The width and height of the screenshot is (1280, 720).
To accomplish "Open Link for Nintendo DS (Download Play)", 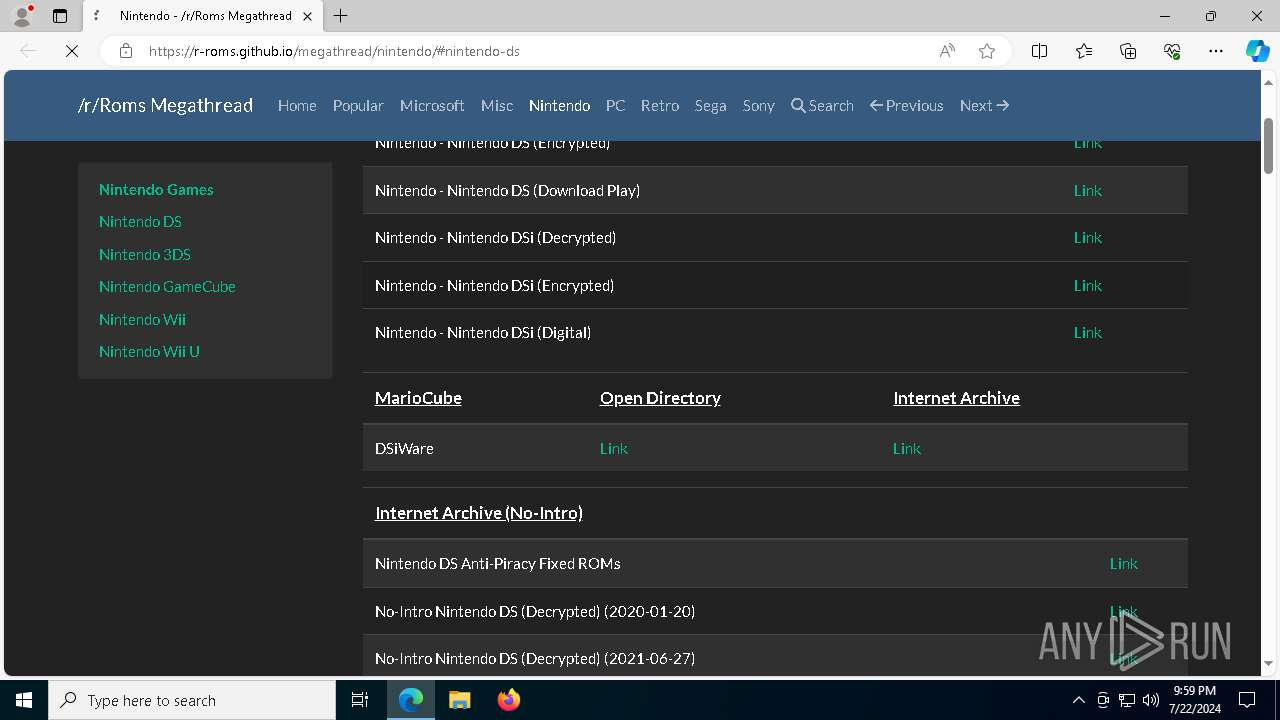I will click(x=1088, y=190).
